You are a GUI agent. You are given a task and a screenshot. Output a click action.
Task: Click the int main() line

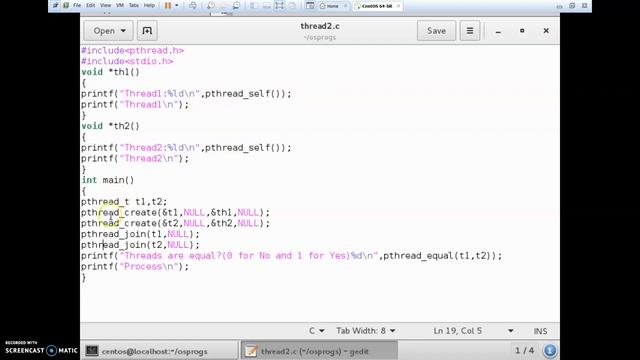click(108, 180)
